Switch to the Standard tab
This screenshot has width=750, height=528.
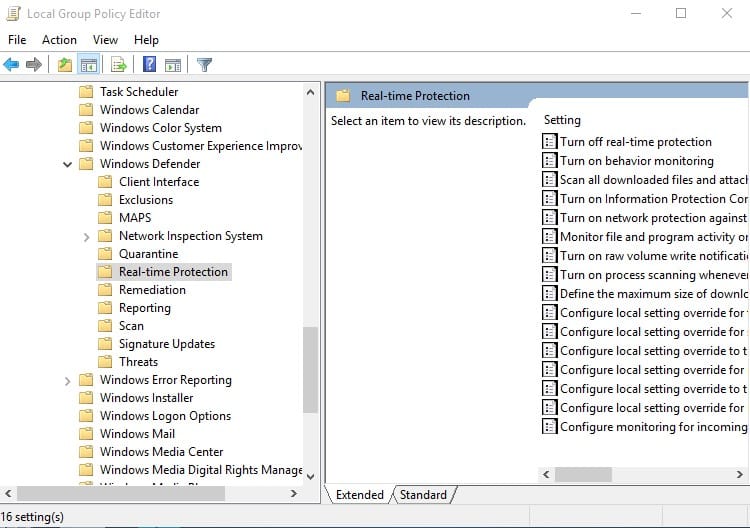[x=423, y=494]
